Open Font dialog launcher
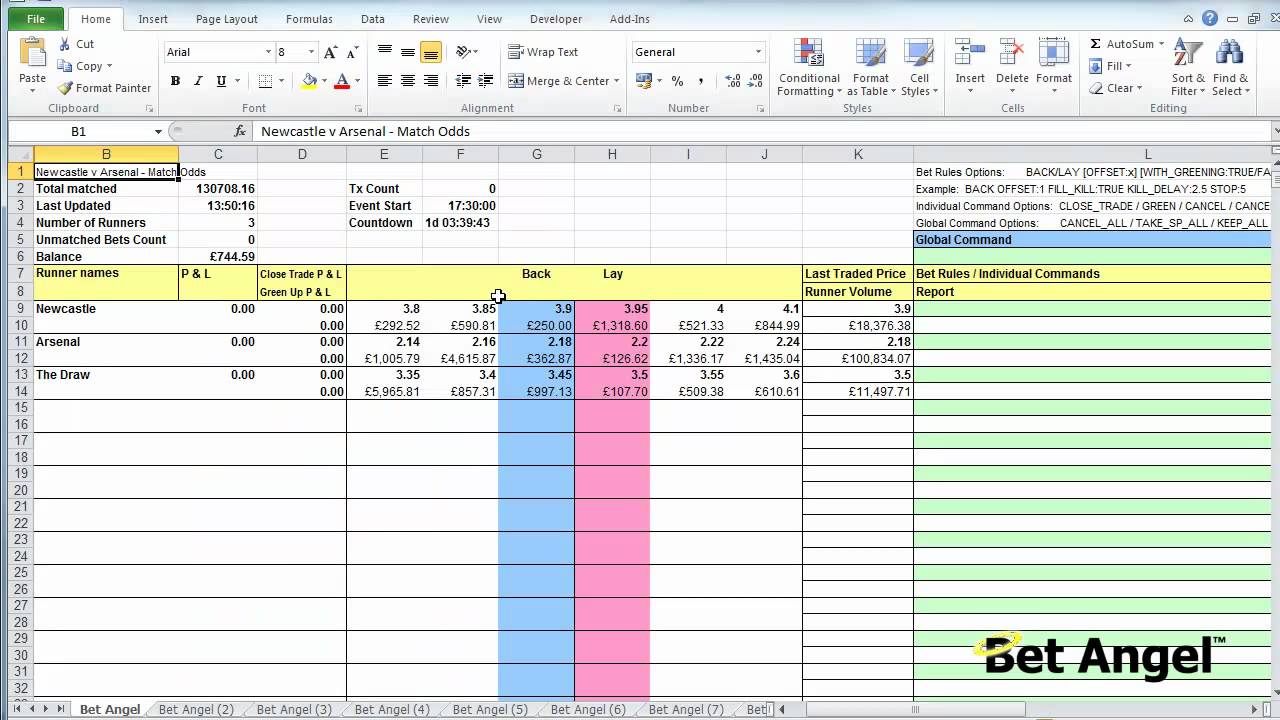Screen dimensions: 1280x720 357,108
